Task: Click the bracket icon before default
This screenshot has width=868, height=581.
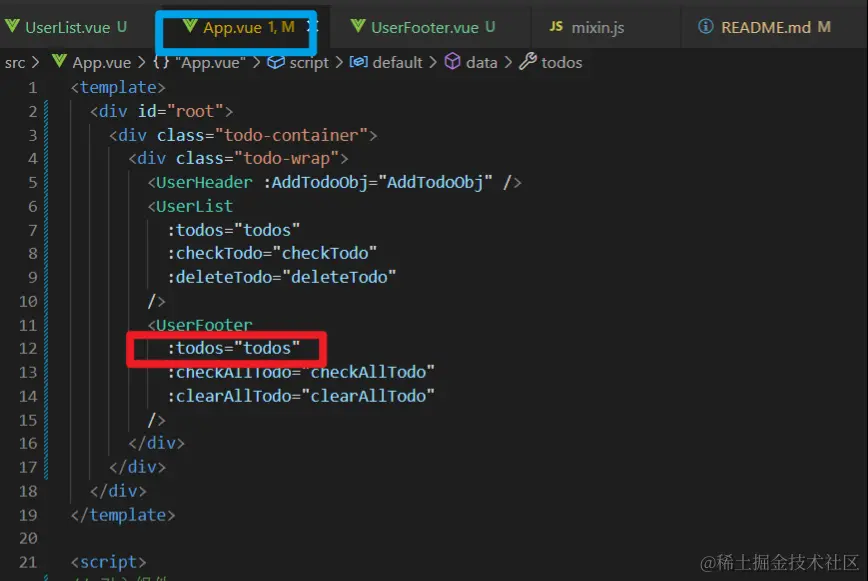Action: pyautogui.click(x=358, y=62)
